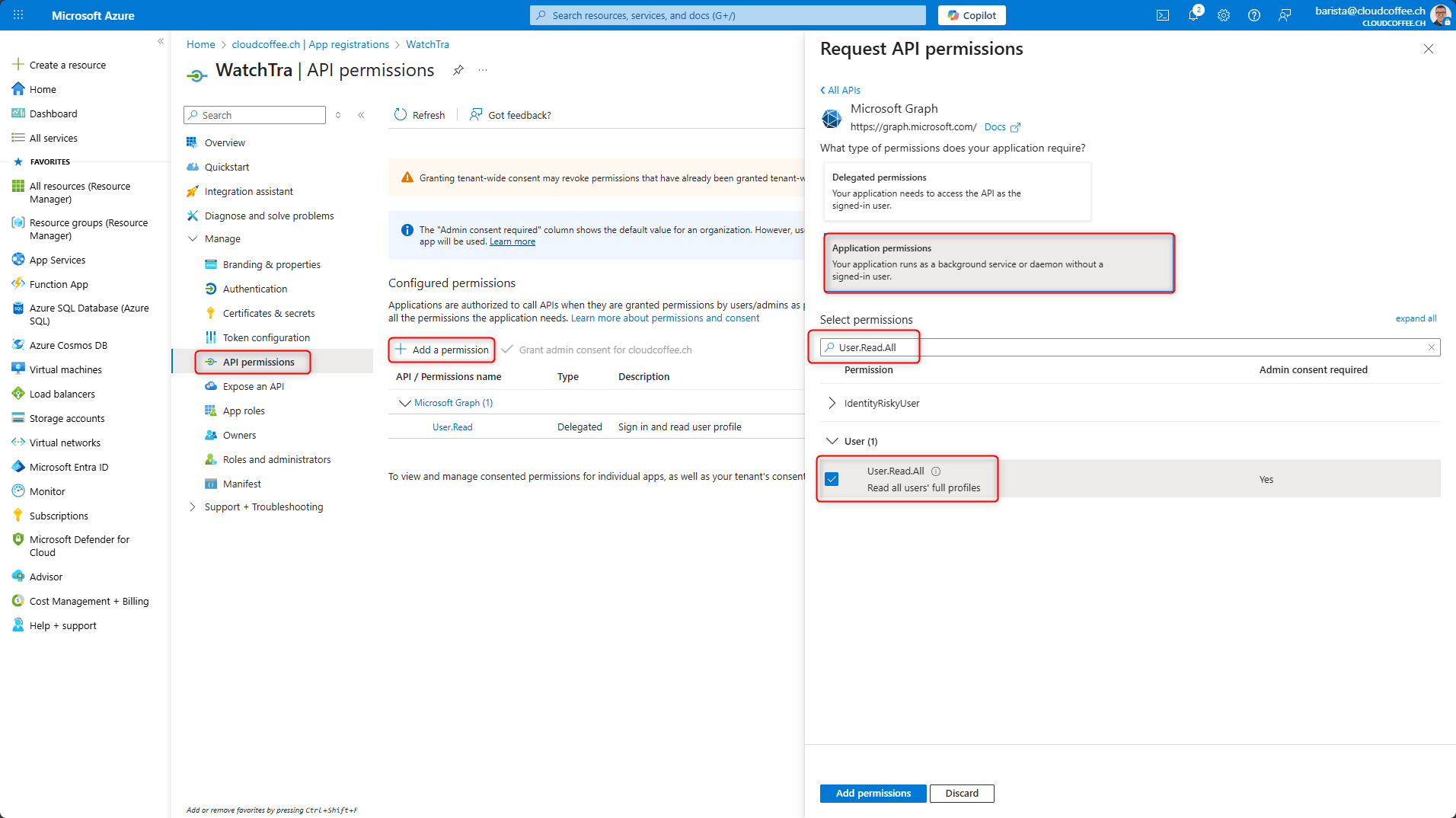Select Delegated permissions option
The height and width of the screenshot is (818, 1456).
click(956, 191)
